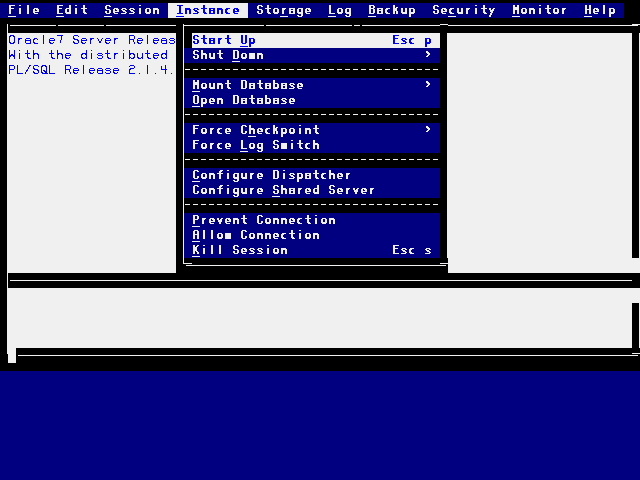
Task: Open the Session menu
Action: coord(132,10)
